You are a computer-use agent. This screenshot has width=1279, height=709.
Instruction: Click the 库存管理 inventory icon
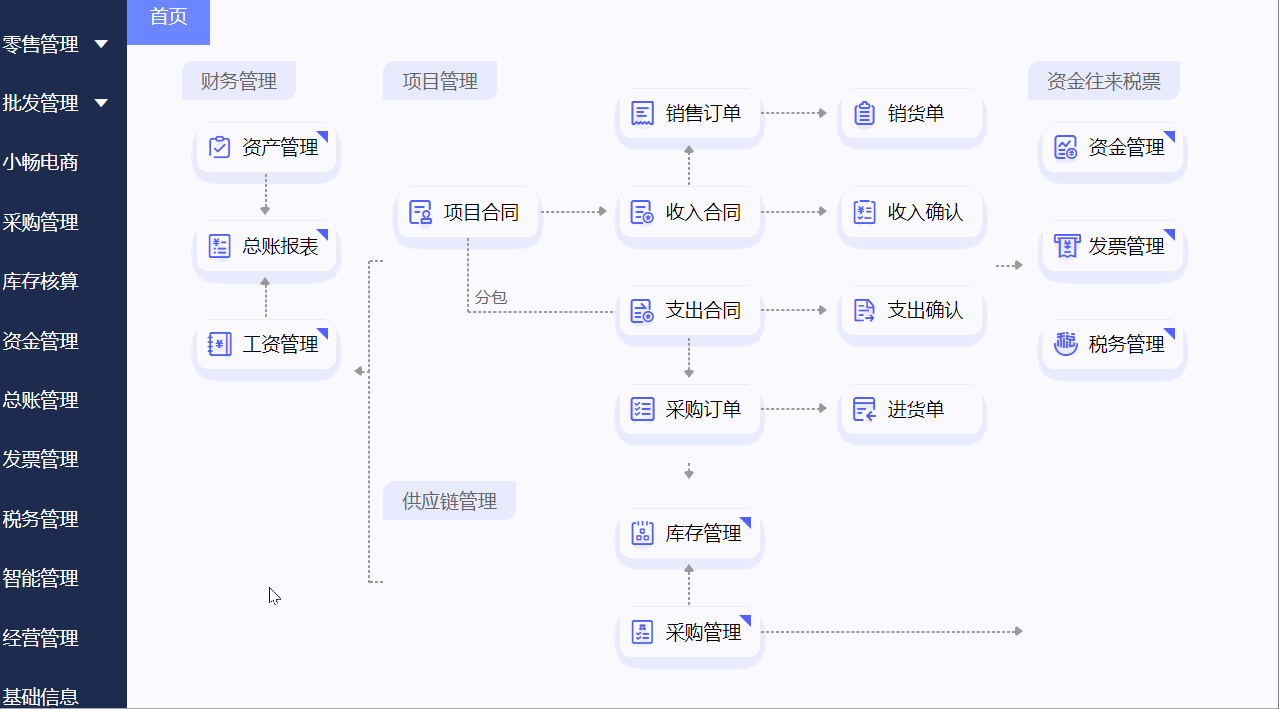(x=643, y=533)
